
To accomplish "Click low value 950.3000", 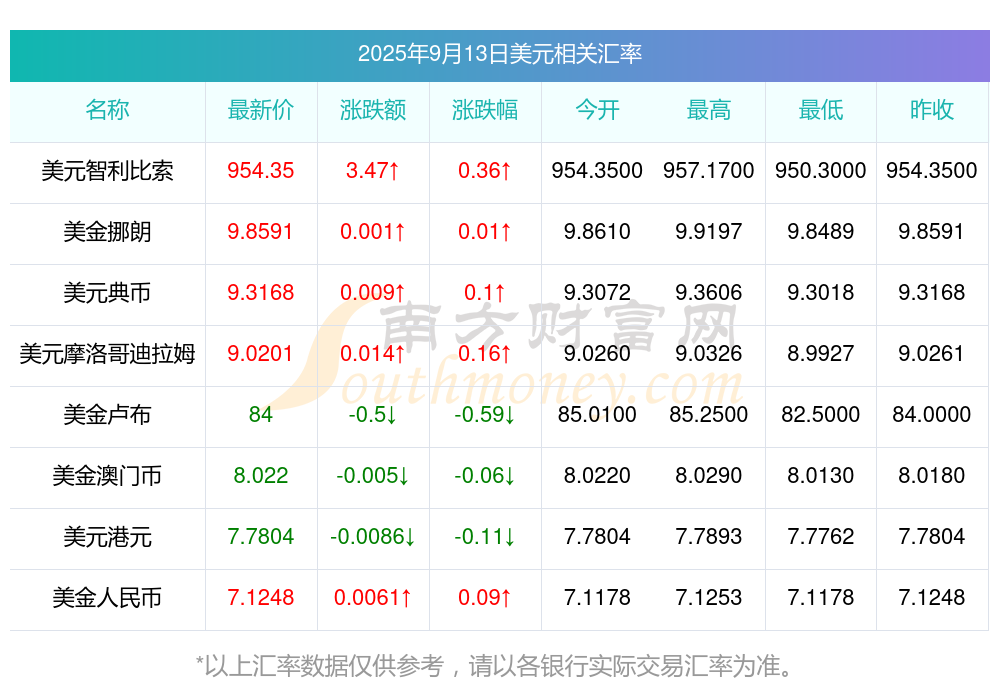I will 821,170.
